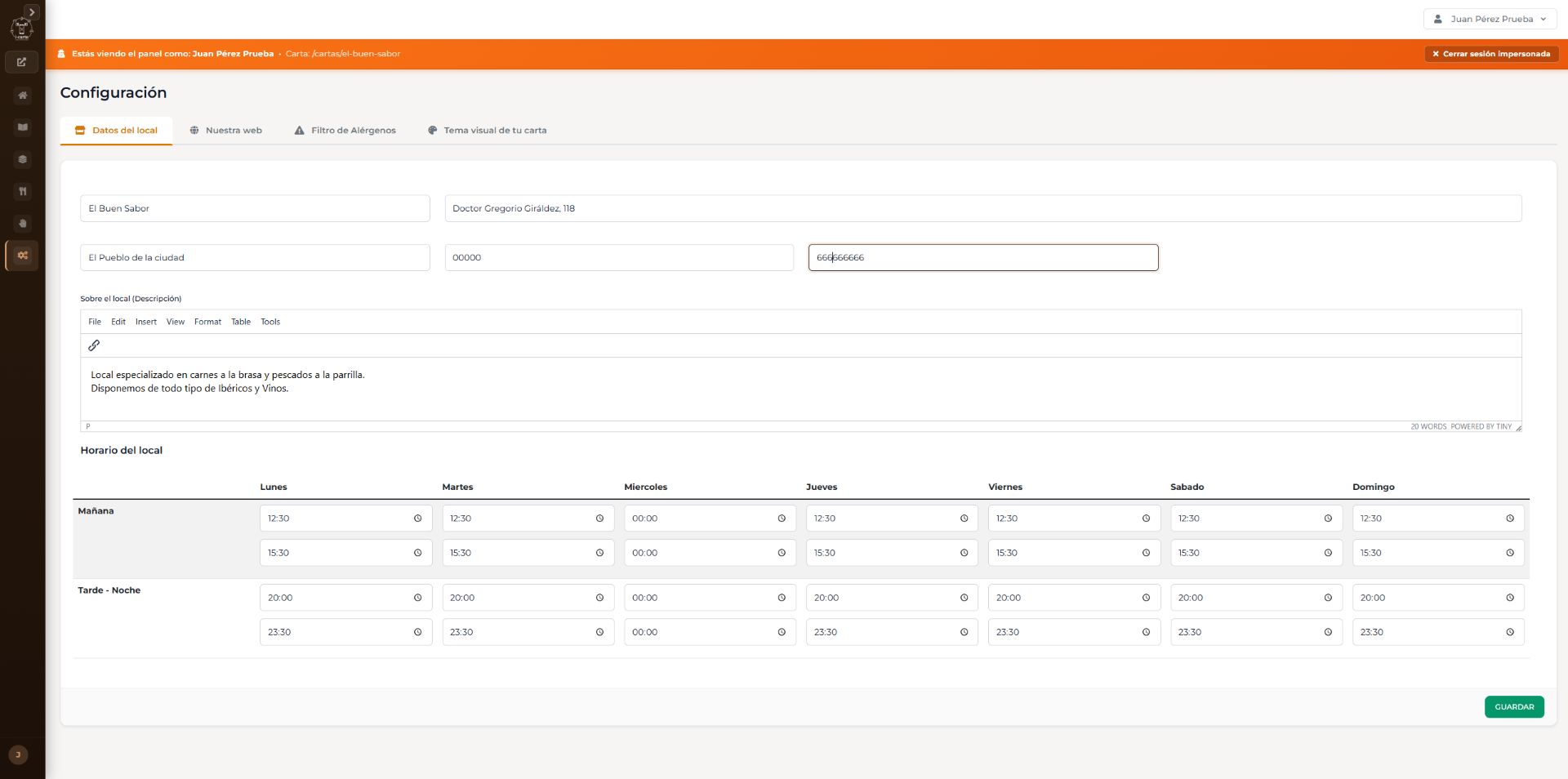Open clock picker for Jueves Mañana 15:30
Image resolution: width=1568 pixels, height=779 pixels.
point(964,553)
